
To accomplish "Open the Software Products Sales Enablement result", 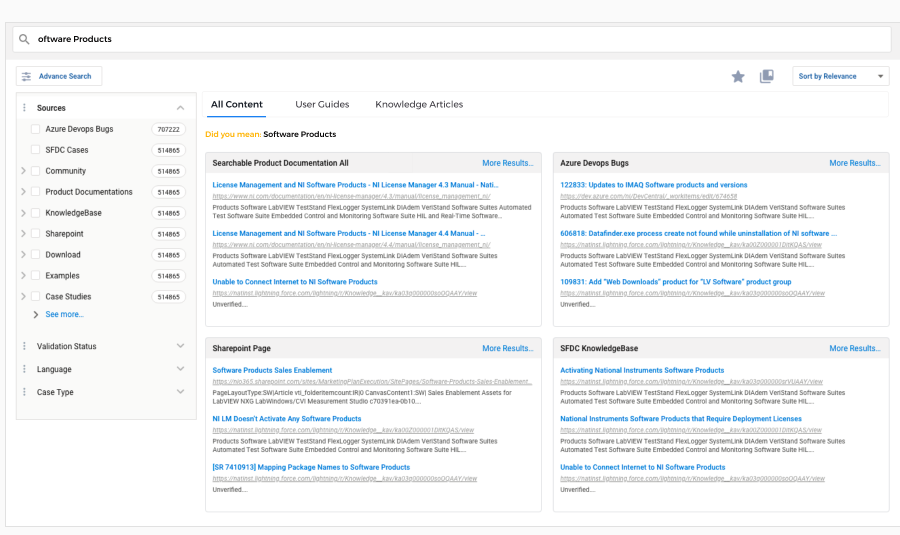I will (x=272, y=370).
